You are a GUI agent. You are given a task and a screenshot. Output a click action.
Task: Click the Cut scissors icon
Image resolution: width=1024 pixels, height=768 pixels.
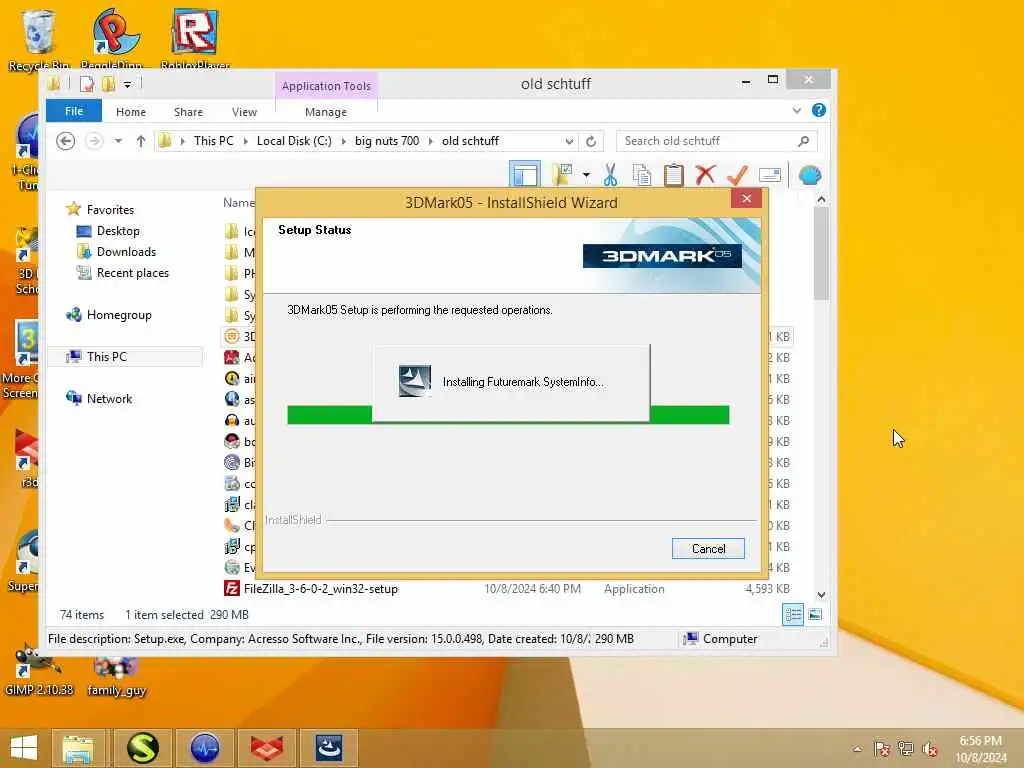pyautogui.click(x=610, y=174)
